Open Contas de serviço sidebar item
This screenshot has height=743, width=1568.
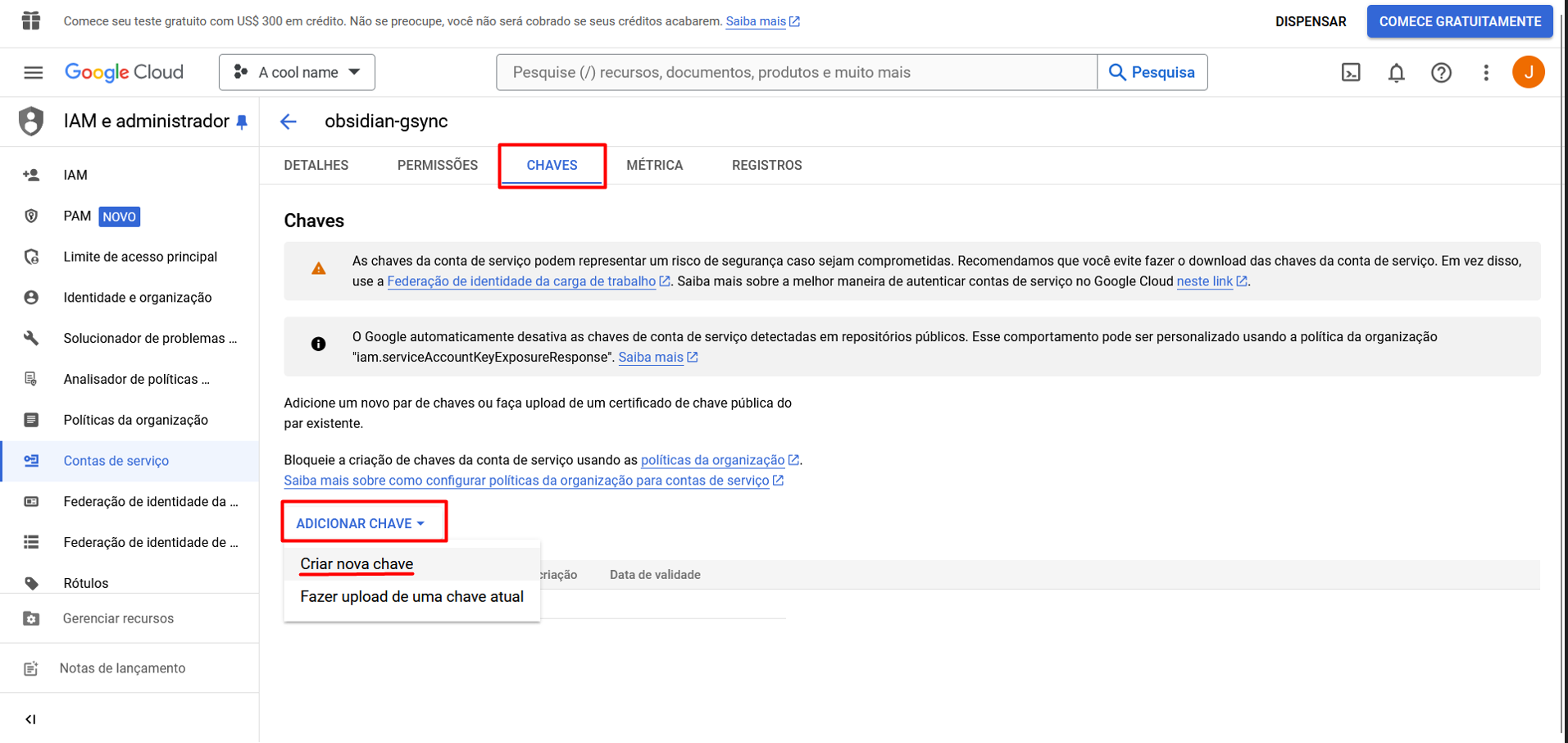(130, 461)
